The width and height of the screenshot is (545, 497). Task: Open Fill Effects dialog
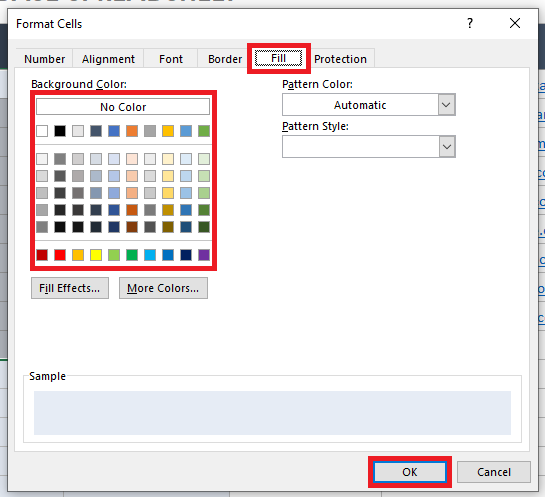70,288
